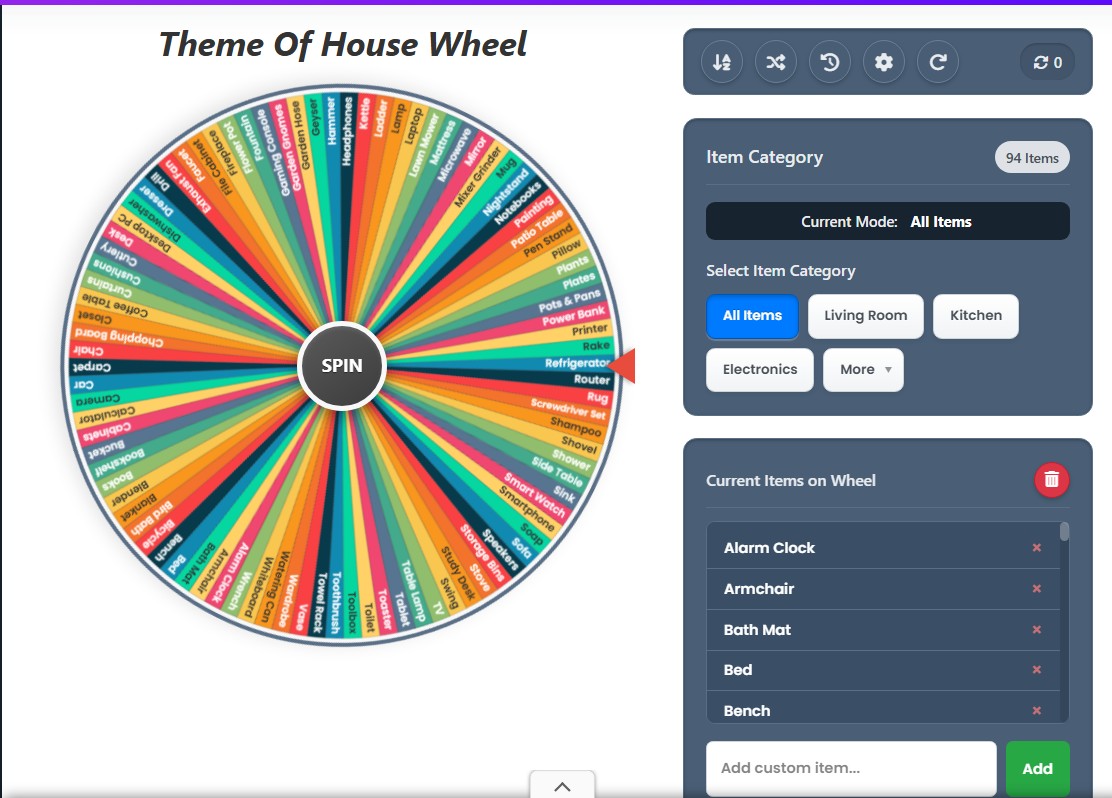The height and width of the screenshot is (798, 1112).
Task: Click the Current Mode All Items bar
Action: click(887, 221)
